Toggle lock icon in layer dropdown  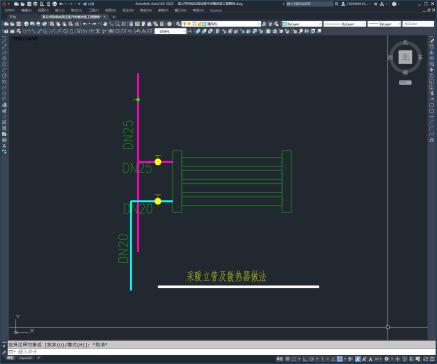pyautogui.click(x=199, y=24)
